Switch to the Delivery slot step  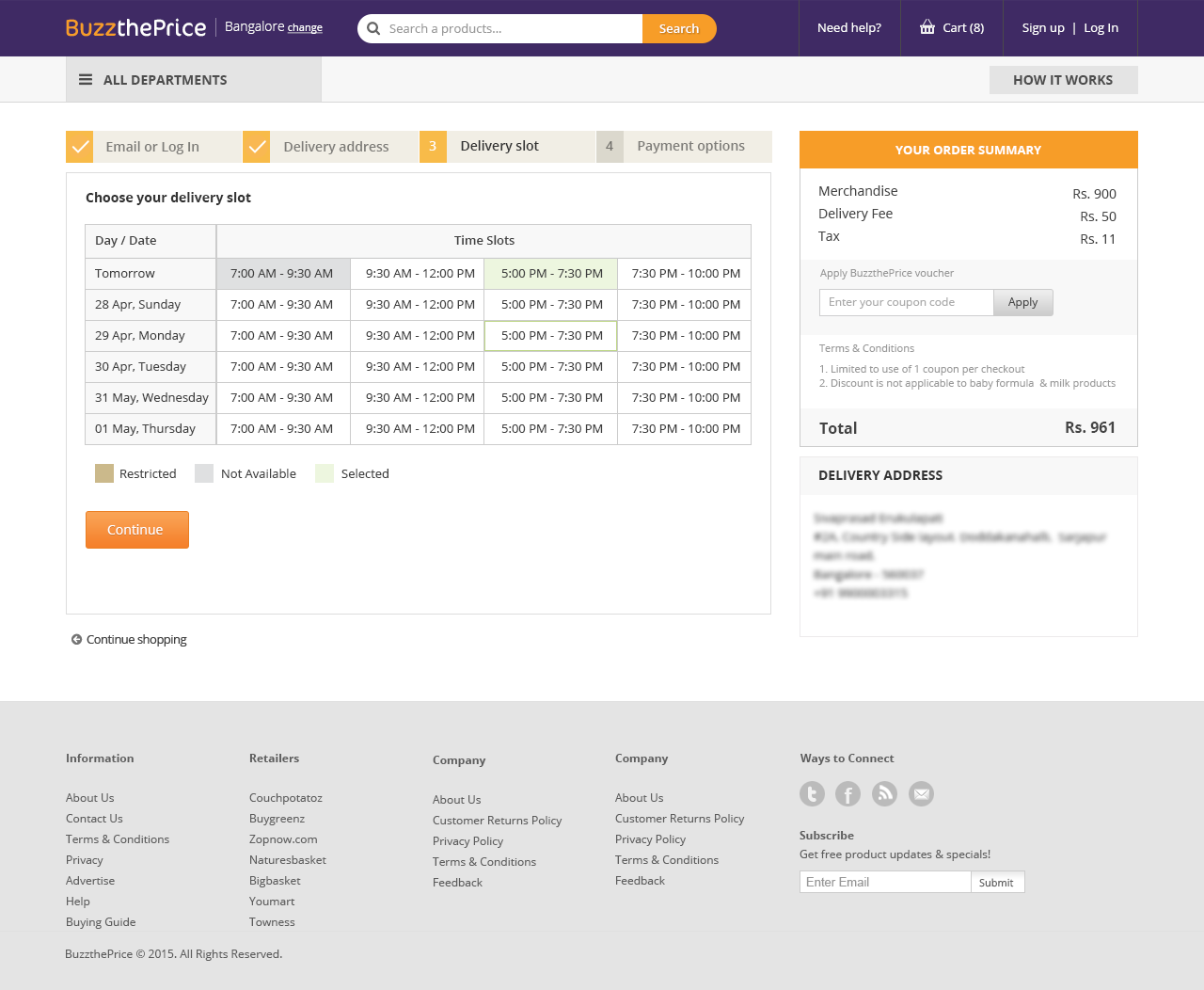499,146
